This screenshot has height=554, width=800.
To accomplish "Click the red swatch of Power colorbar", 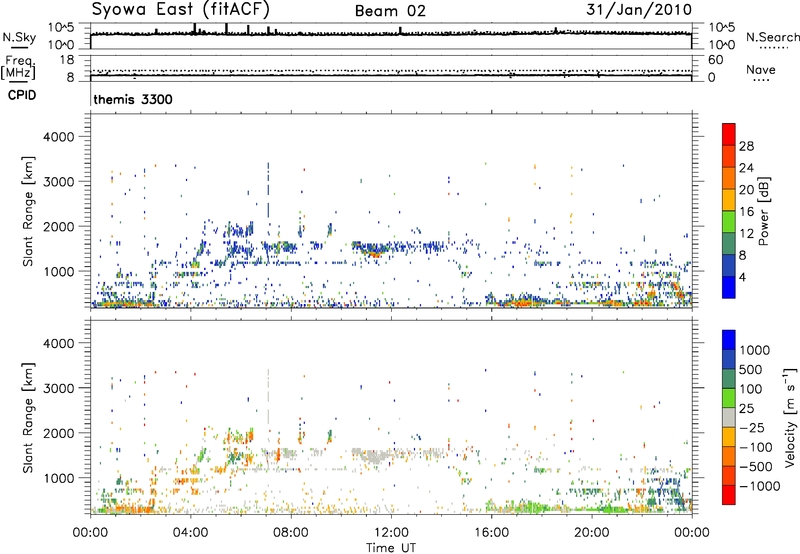I will pos(729,134).
